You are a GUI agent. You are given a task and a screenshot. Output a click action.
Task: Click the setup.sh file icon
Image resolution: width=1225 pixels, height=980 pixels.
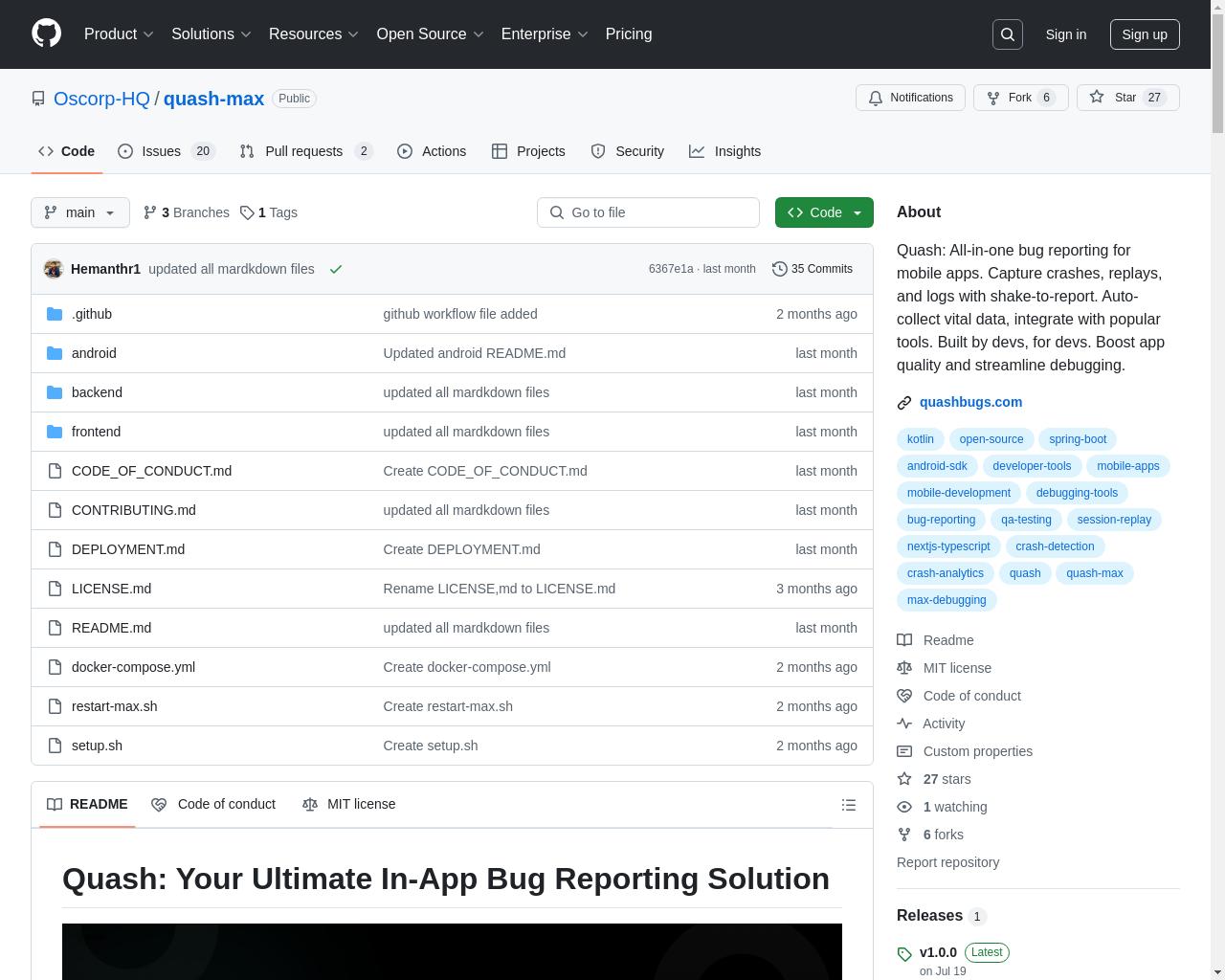55,746
